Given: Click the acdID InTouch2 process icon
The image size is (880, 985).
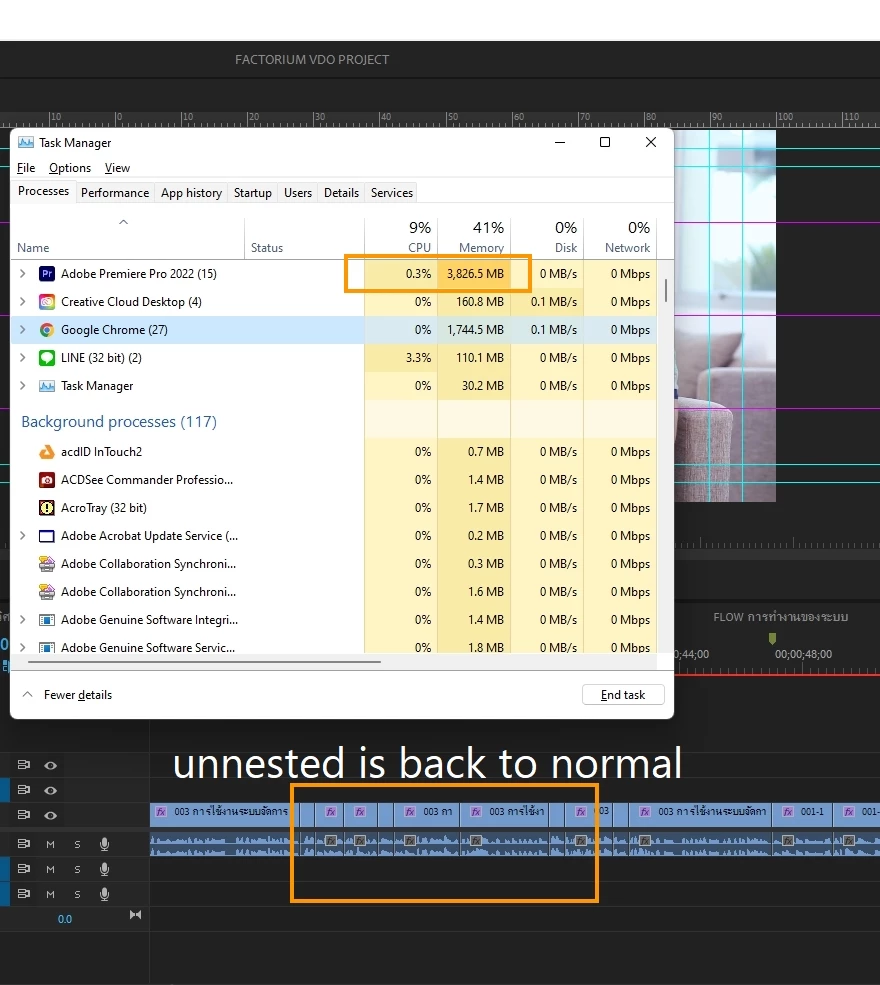Looking at the screenshot, I should coord(46,452).
